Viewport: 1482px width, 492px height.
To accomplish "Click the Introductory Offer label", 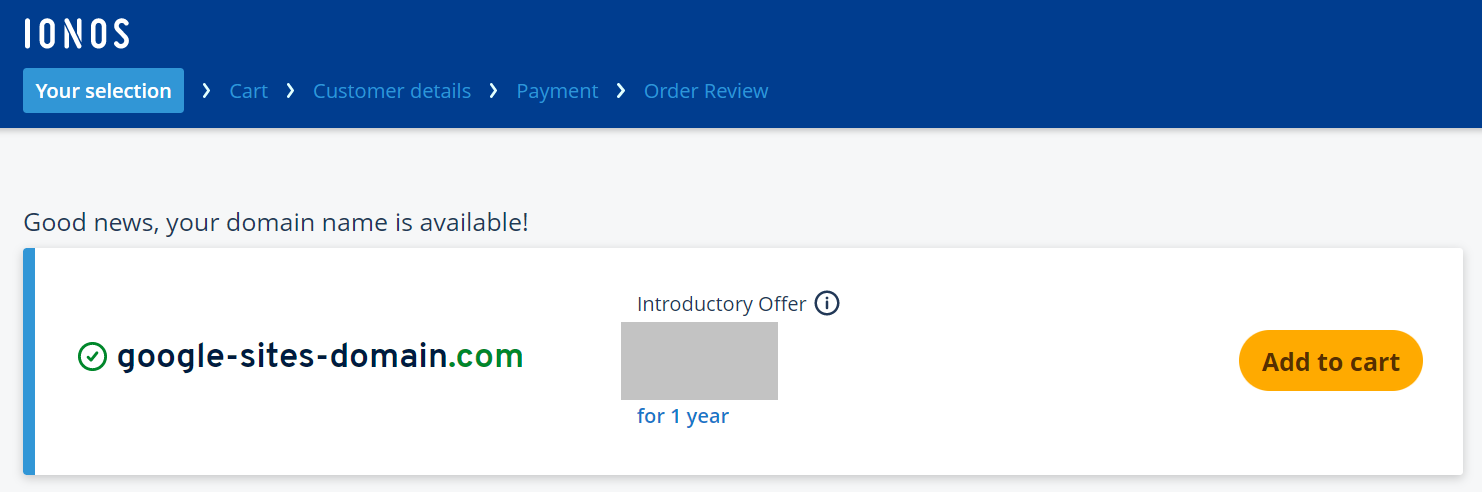I will (721, 304).
